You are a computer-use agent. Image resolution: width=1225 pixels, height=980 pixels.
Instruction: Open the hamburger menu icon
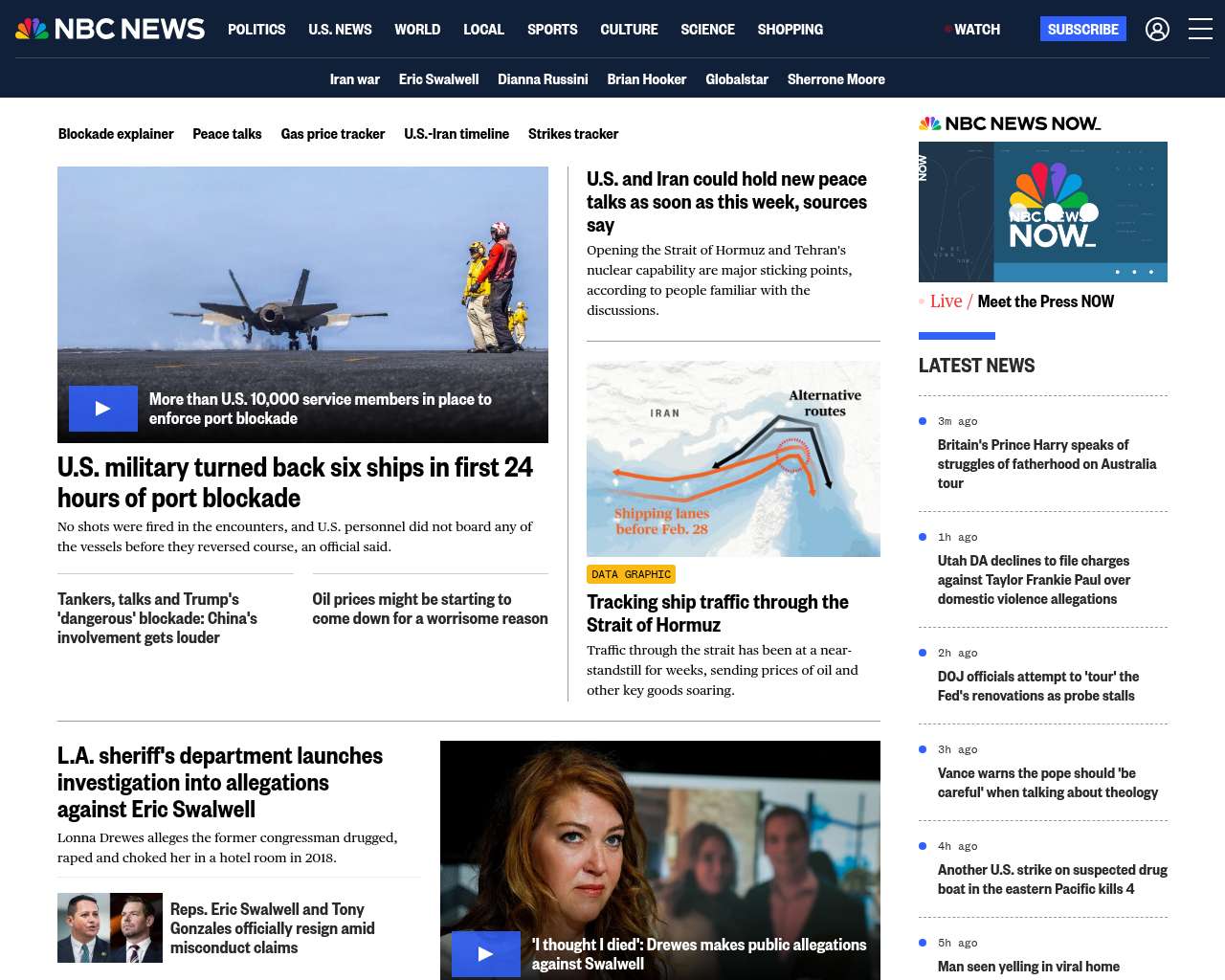point(1200,30)
